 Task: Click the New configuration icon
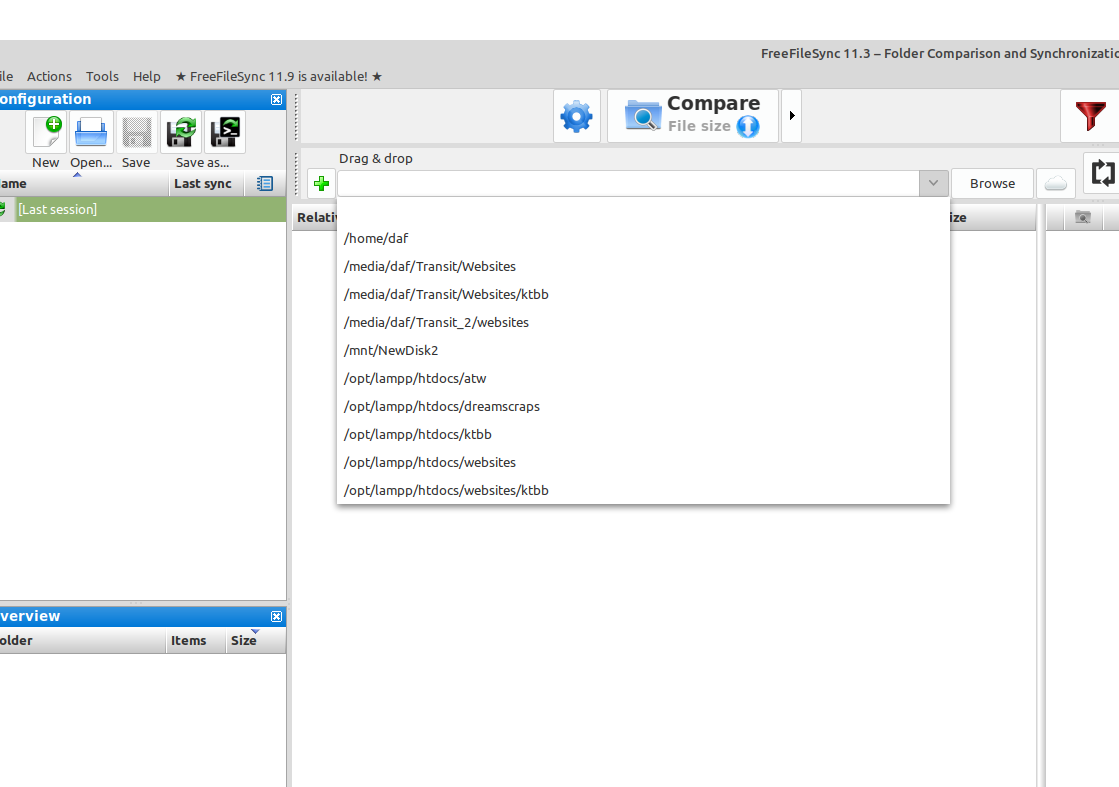point(46,133)
